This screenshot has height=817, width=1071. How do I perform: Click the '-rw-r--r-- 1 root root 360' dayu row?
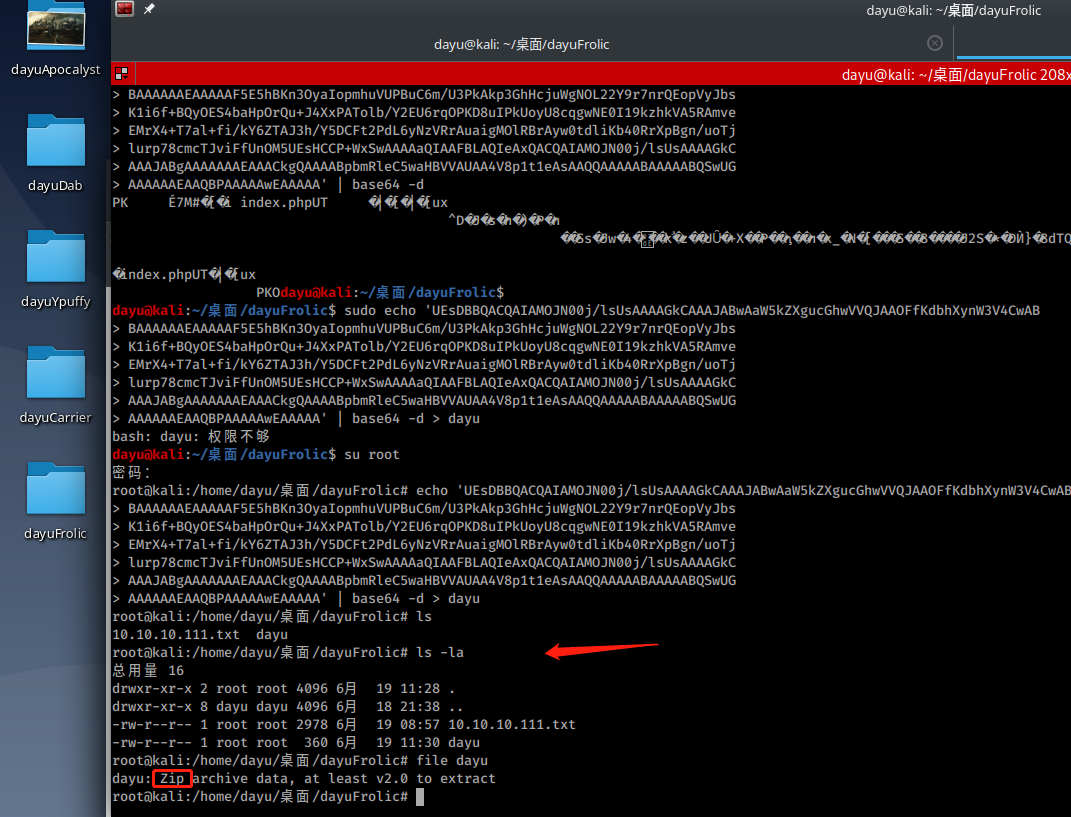coord(296,743)
